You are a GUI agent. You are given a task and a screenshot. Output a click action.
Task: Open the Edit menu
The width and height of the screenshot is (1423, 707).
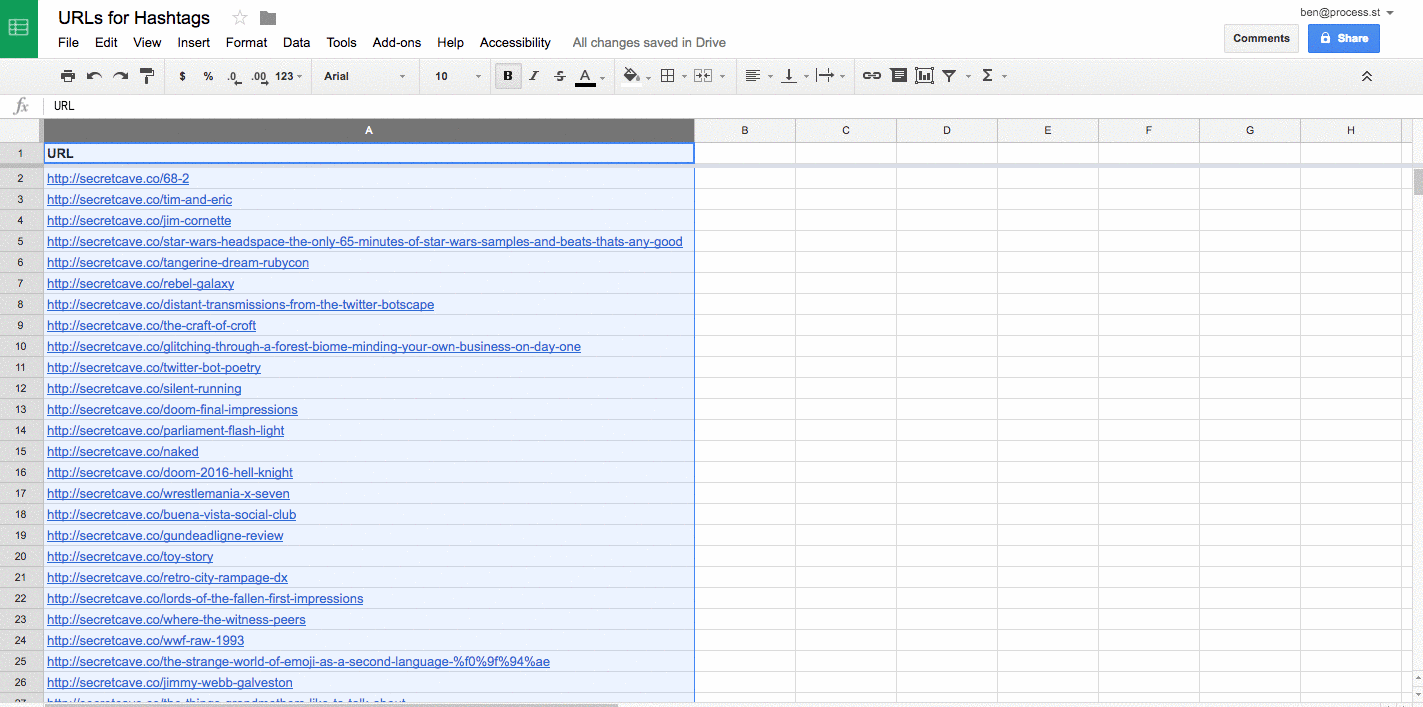(x=106, y=43)
